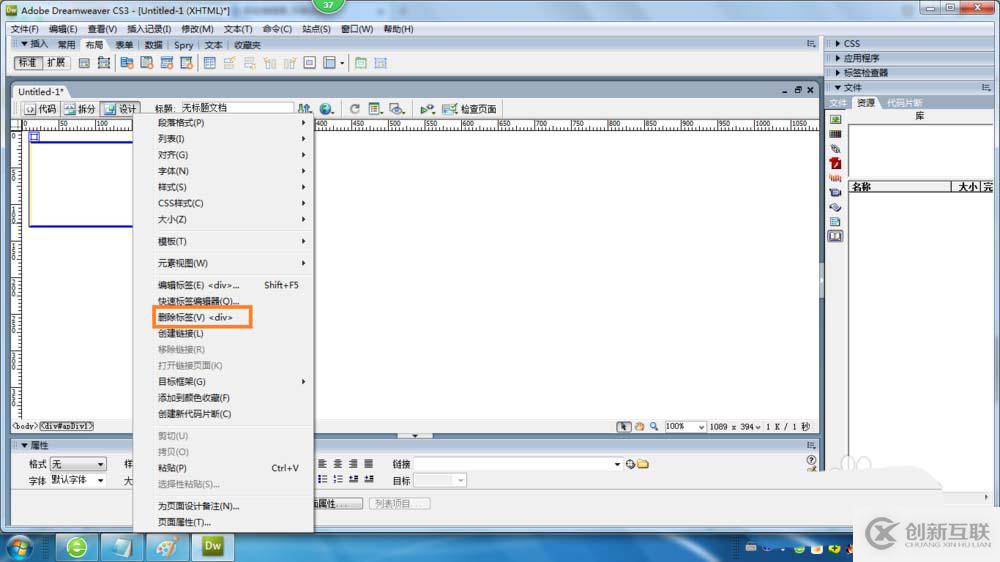Click 页面属性(T) in context menu
This screenshot has height=562, width=1000.
[223, 522]
